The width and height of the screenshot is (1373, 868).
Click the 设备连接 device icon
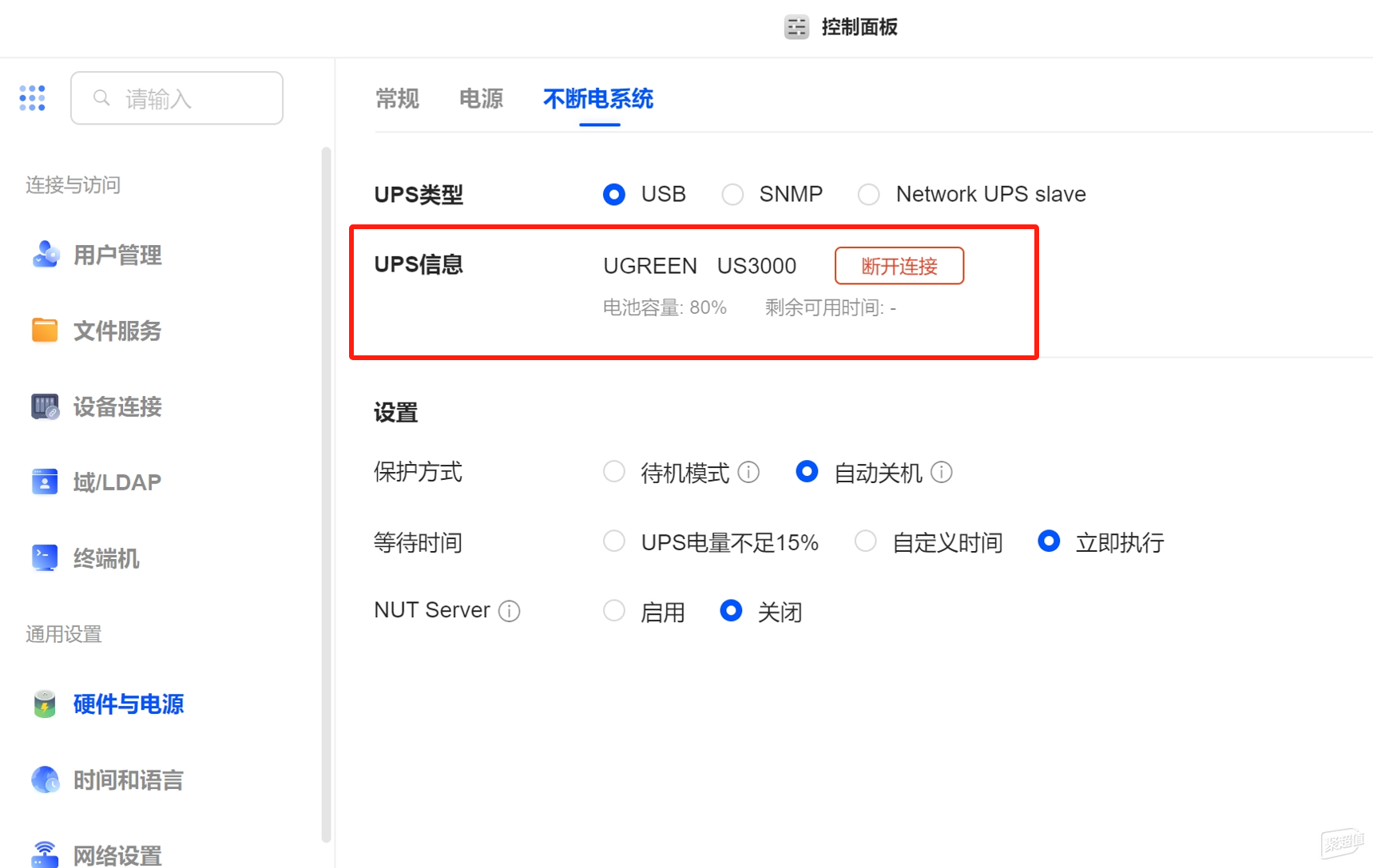tap(46, 406)
